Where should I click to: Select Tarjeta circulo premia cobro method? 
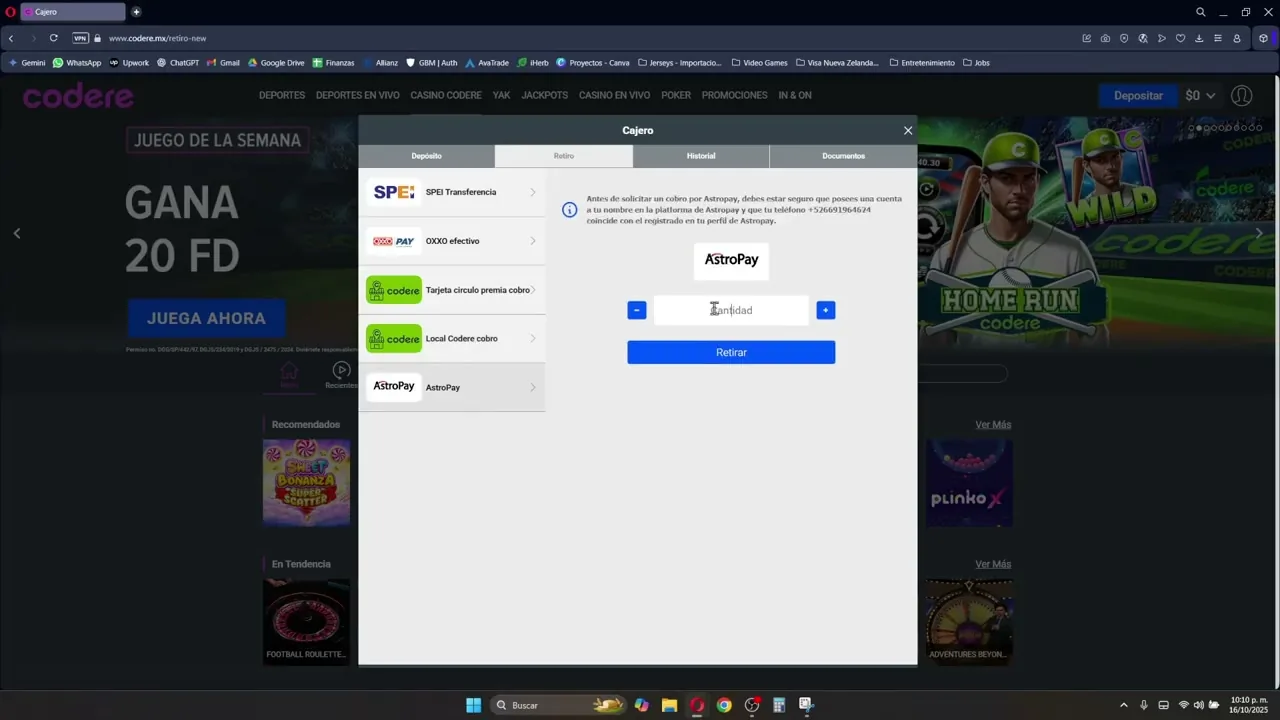(452, 290)
